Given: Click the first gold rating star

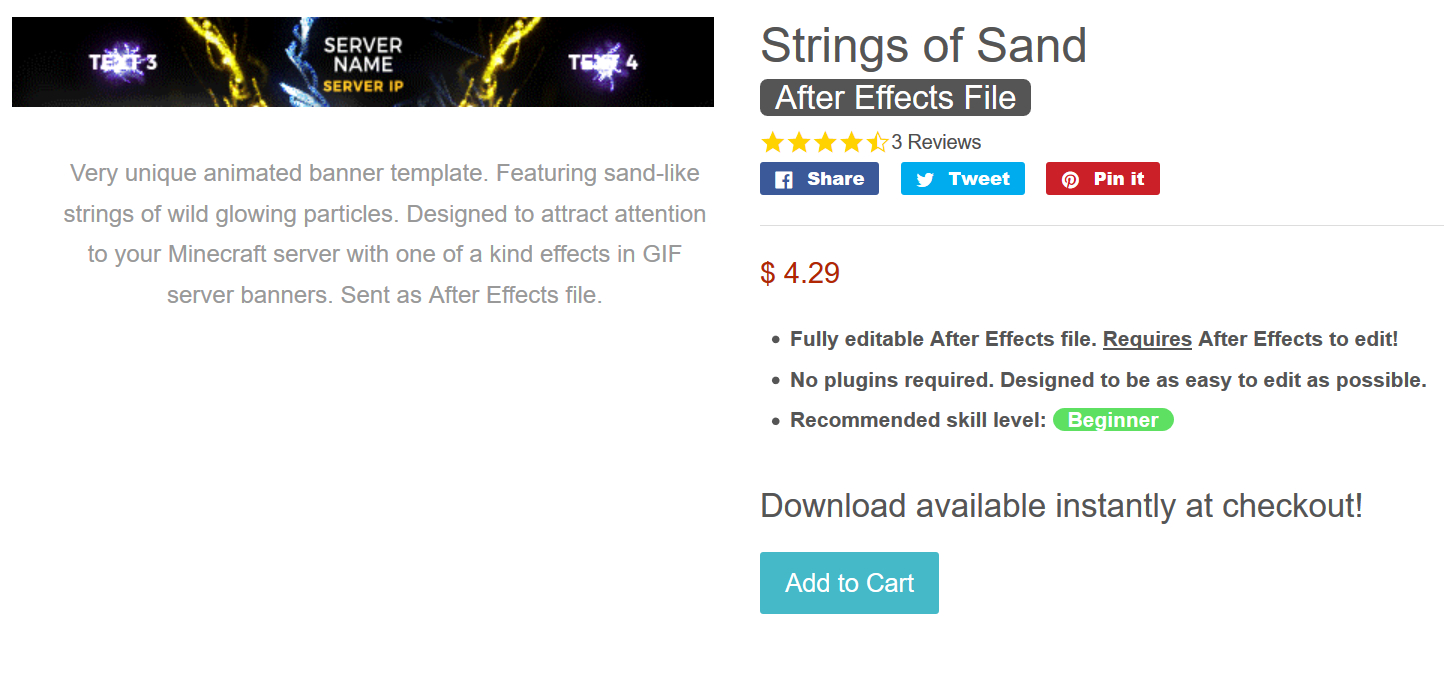Looking at the screenshot, I should [772, 142].
